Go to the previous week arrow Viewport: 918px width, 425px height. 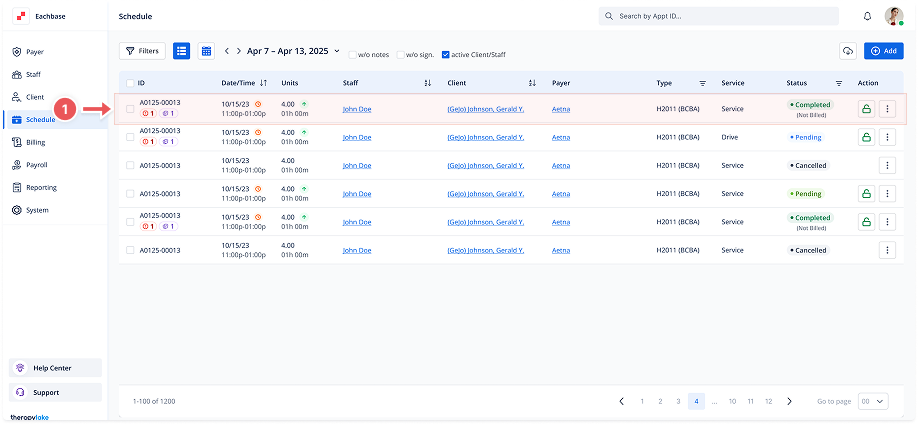click(227, 51)
